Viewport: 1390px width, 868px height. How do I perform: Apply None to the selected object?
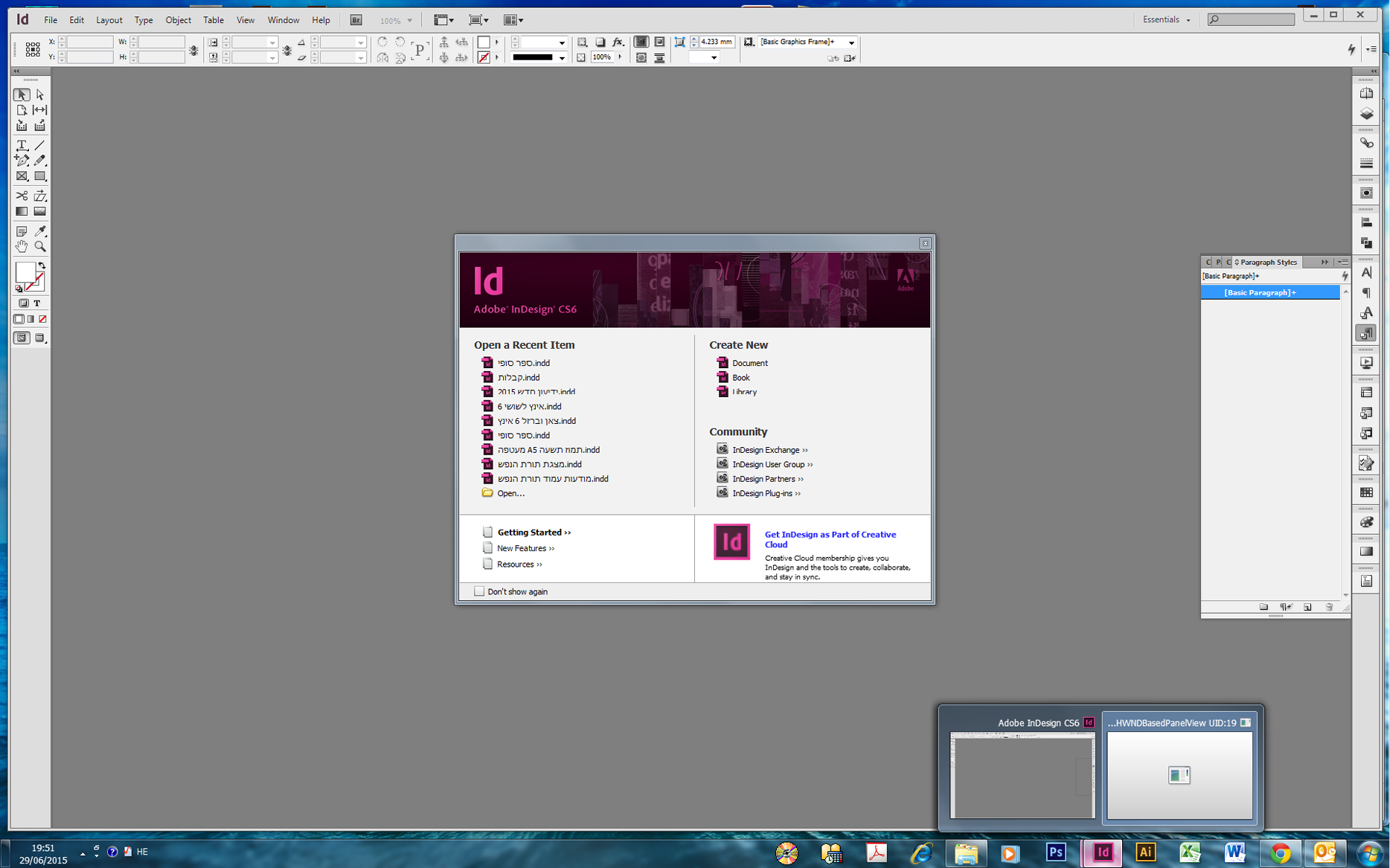[42, 319]
